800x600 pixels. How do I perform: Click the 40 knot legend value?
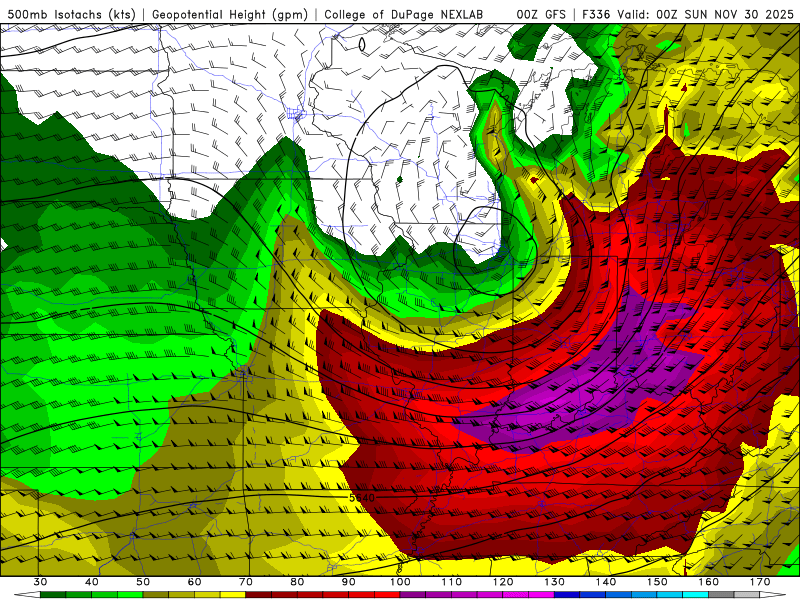(92, 582)
